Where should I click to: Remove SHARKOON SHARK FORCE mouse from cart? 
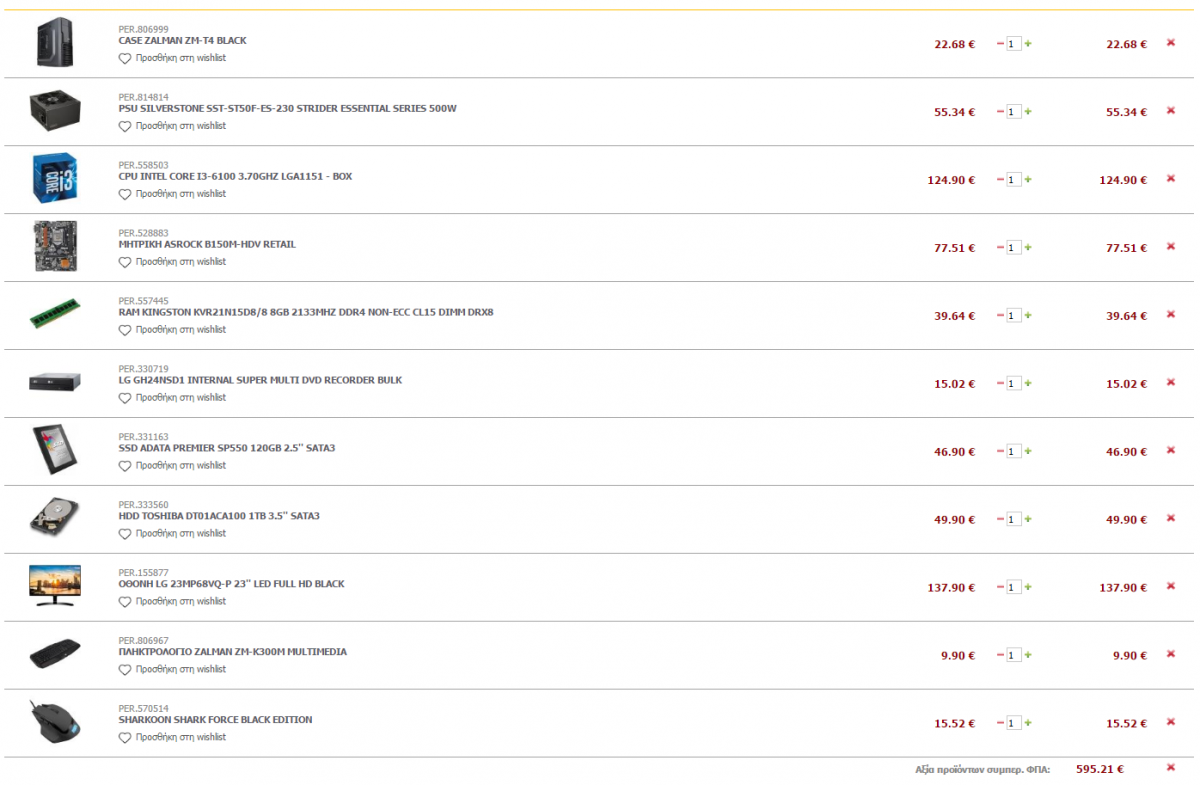tap(1171, 723)
